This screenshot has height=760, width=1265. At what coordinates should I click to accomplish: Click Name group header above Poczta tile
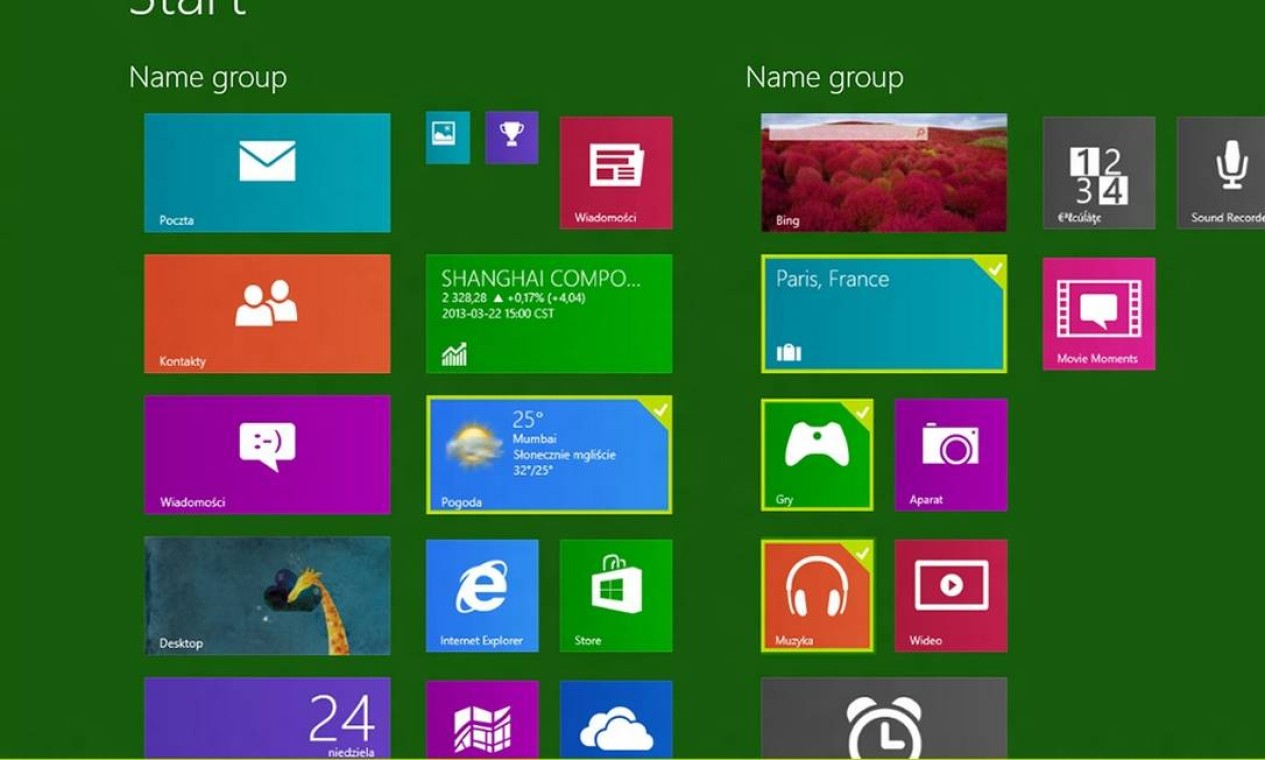pos(208,78)
